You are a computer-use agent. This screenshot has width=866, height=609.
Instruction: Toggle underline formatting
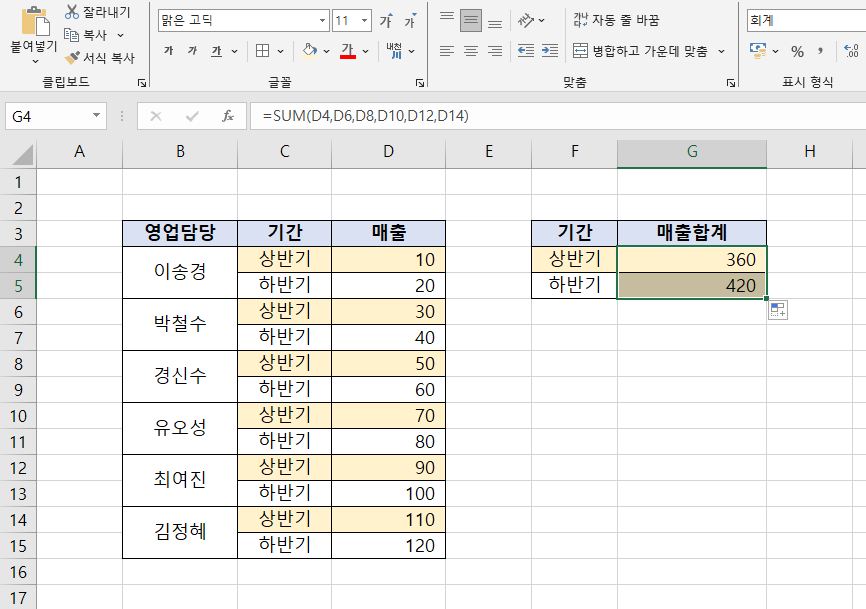216,51
